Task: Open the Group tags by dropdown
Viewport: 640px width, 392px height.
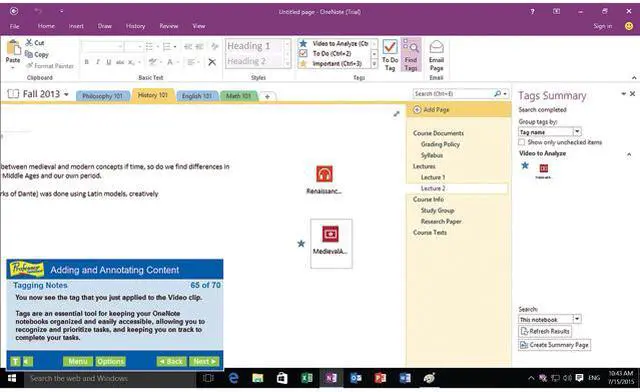Action: (577, 131)
